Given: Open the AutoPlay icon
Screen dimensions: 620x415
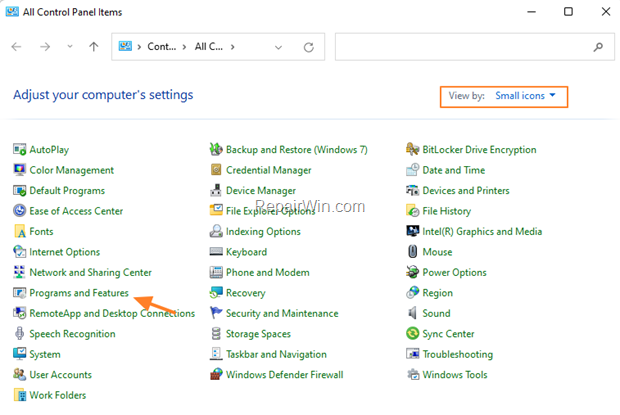Looking at the screenshot, I should (19, 149).
